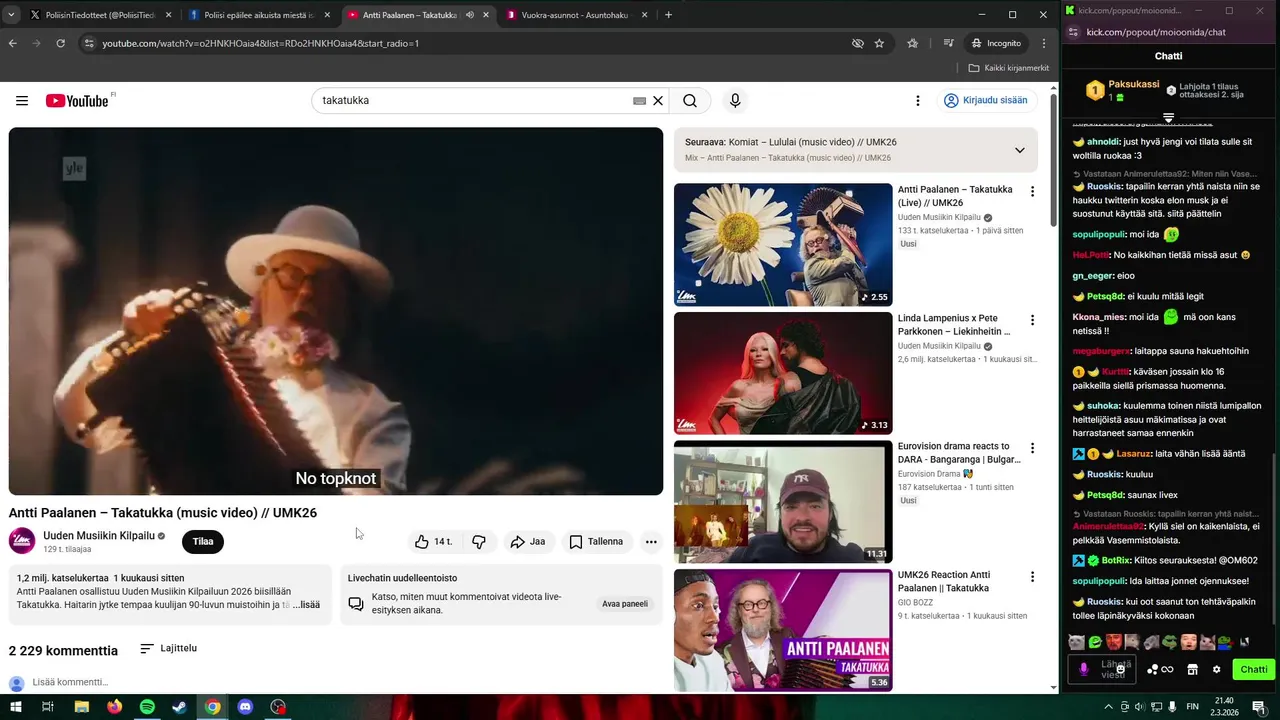Image resolution: width=1280 pixels, height=720 pixels.
Task: Open options for Eurovision drama reacts suggestion
Action: tap(1032, 448)
